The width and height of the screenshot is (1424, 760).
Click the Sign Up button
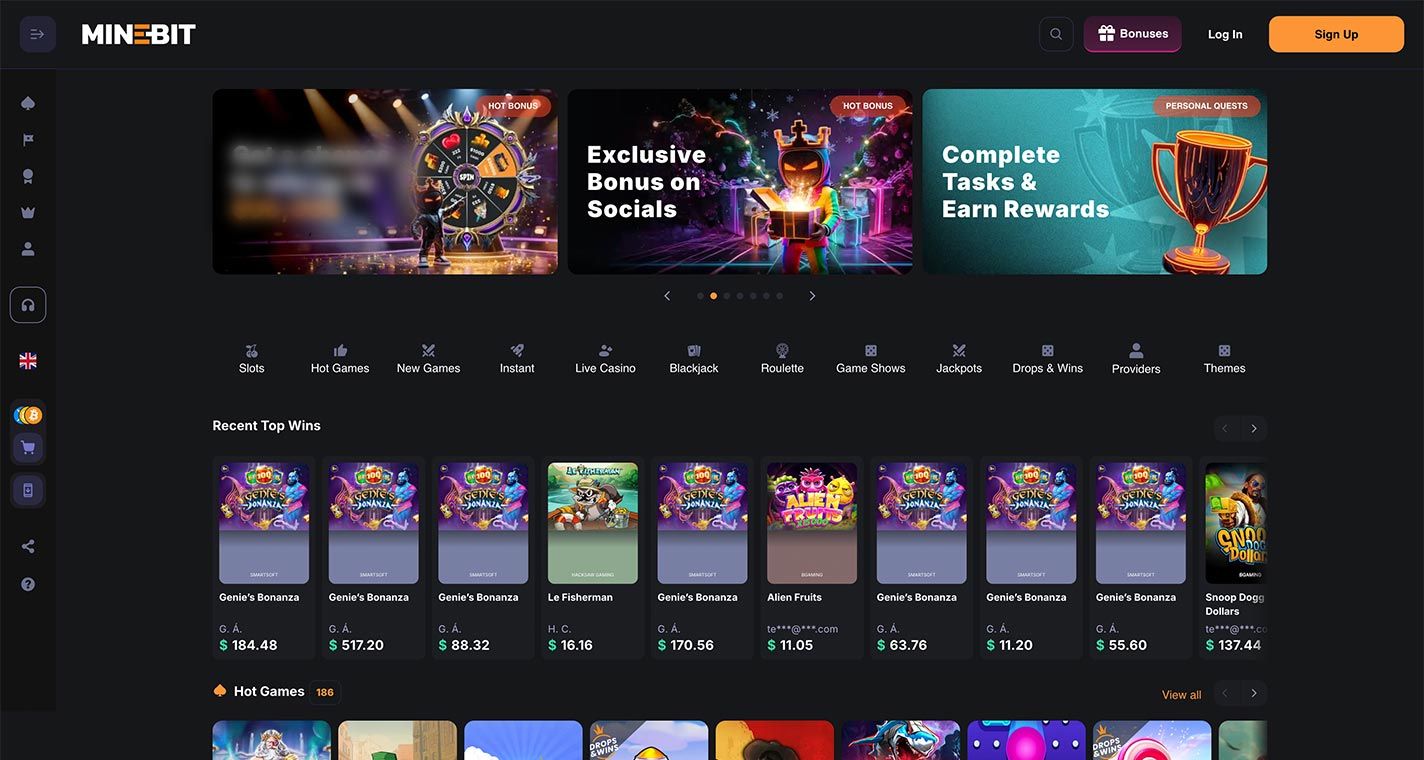(x=1336, y=34)
